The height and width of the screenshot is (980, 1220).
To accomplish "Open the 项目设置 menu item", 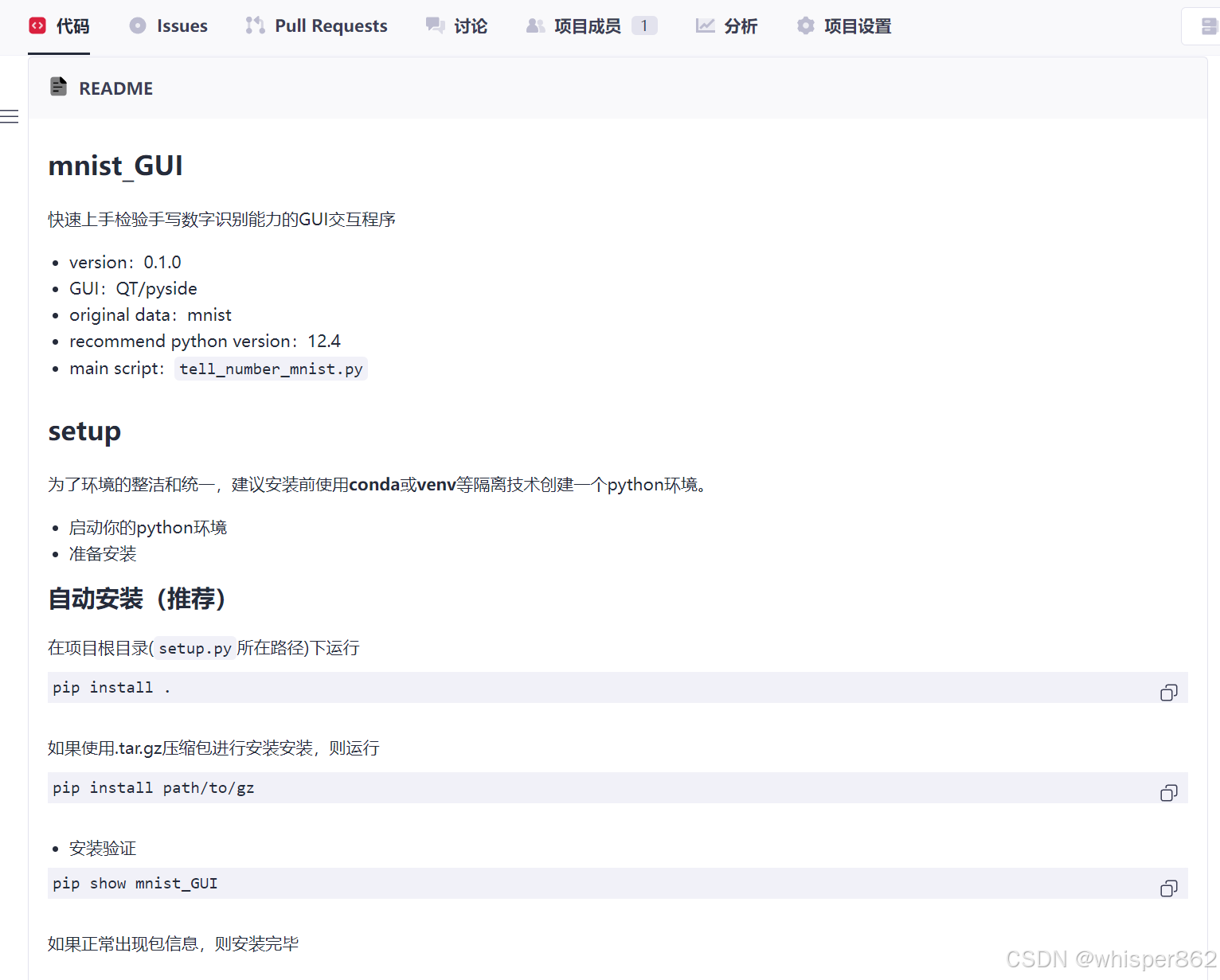I will click(858, 25).
